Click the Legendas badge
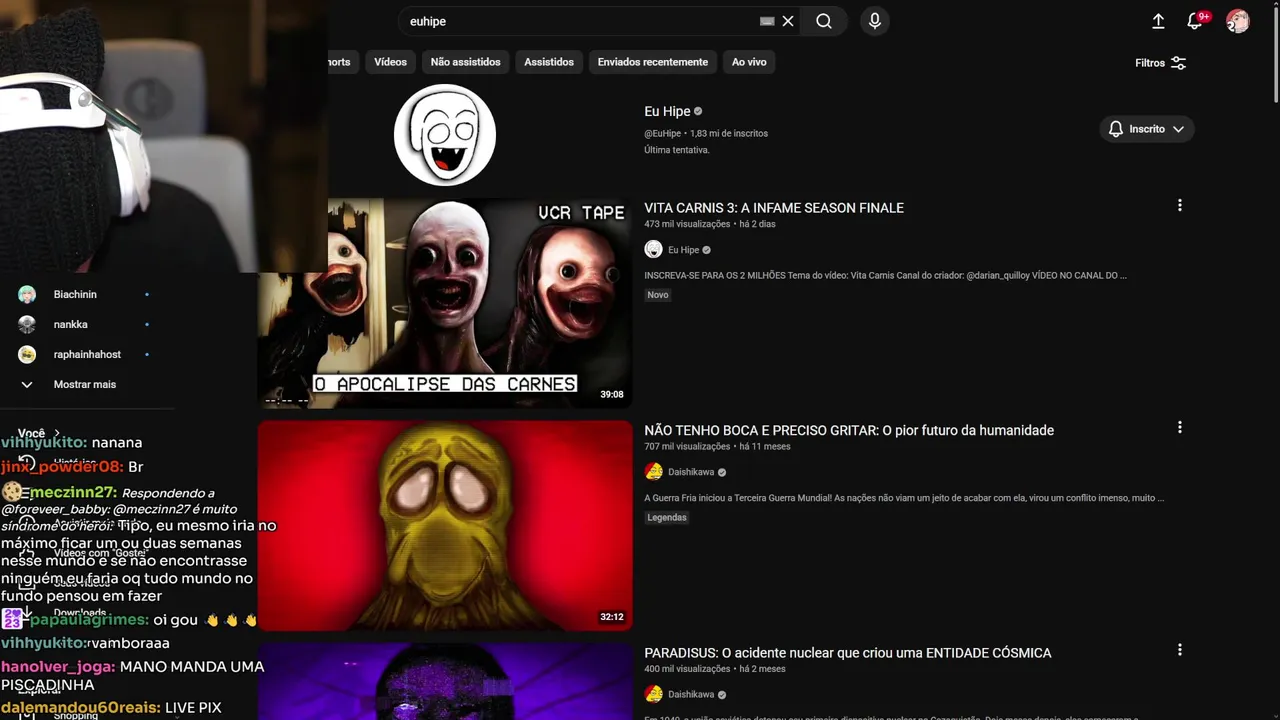 coord(667,517)
